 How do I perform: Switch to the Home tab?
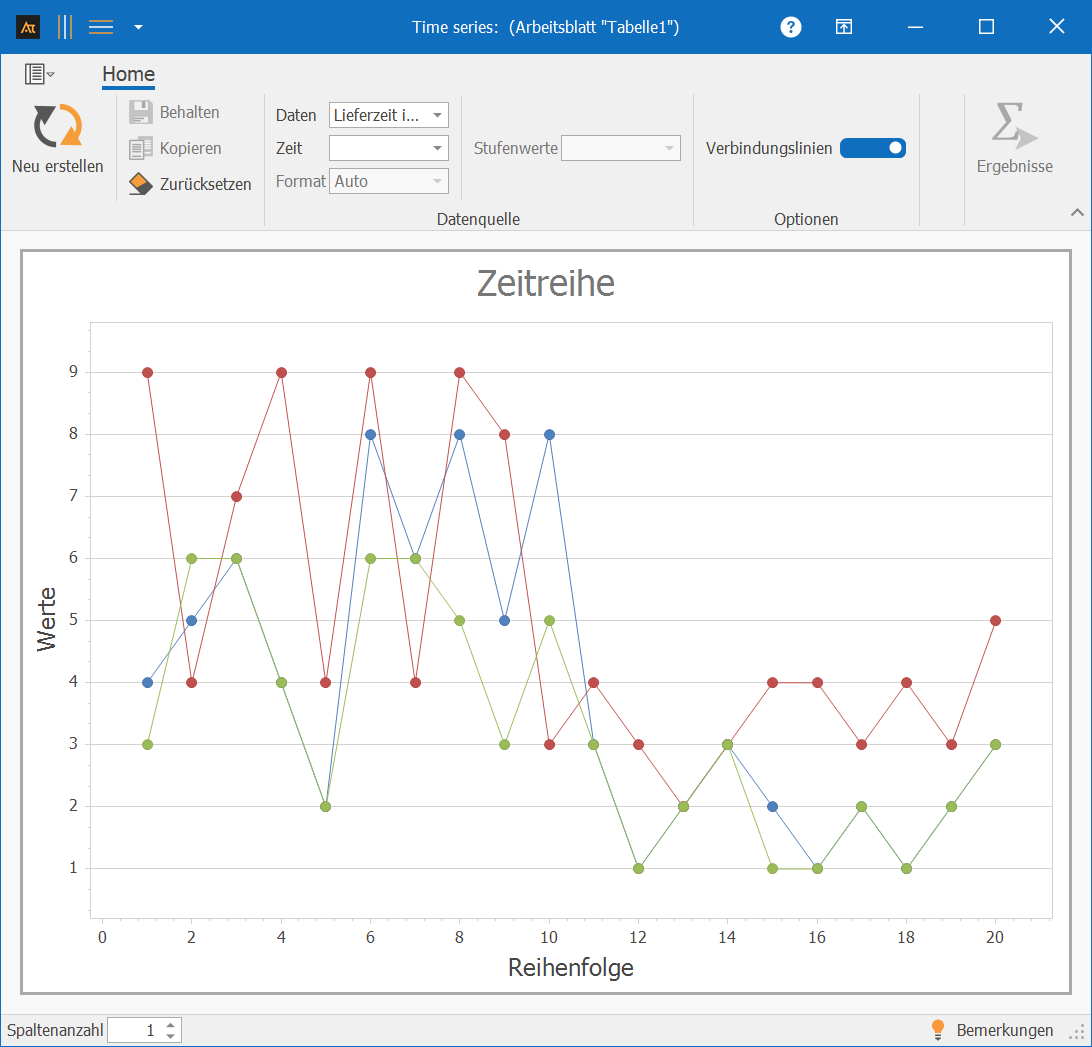[128, 74]
